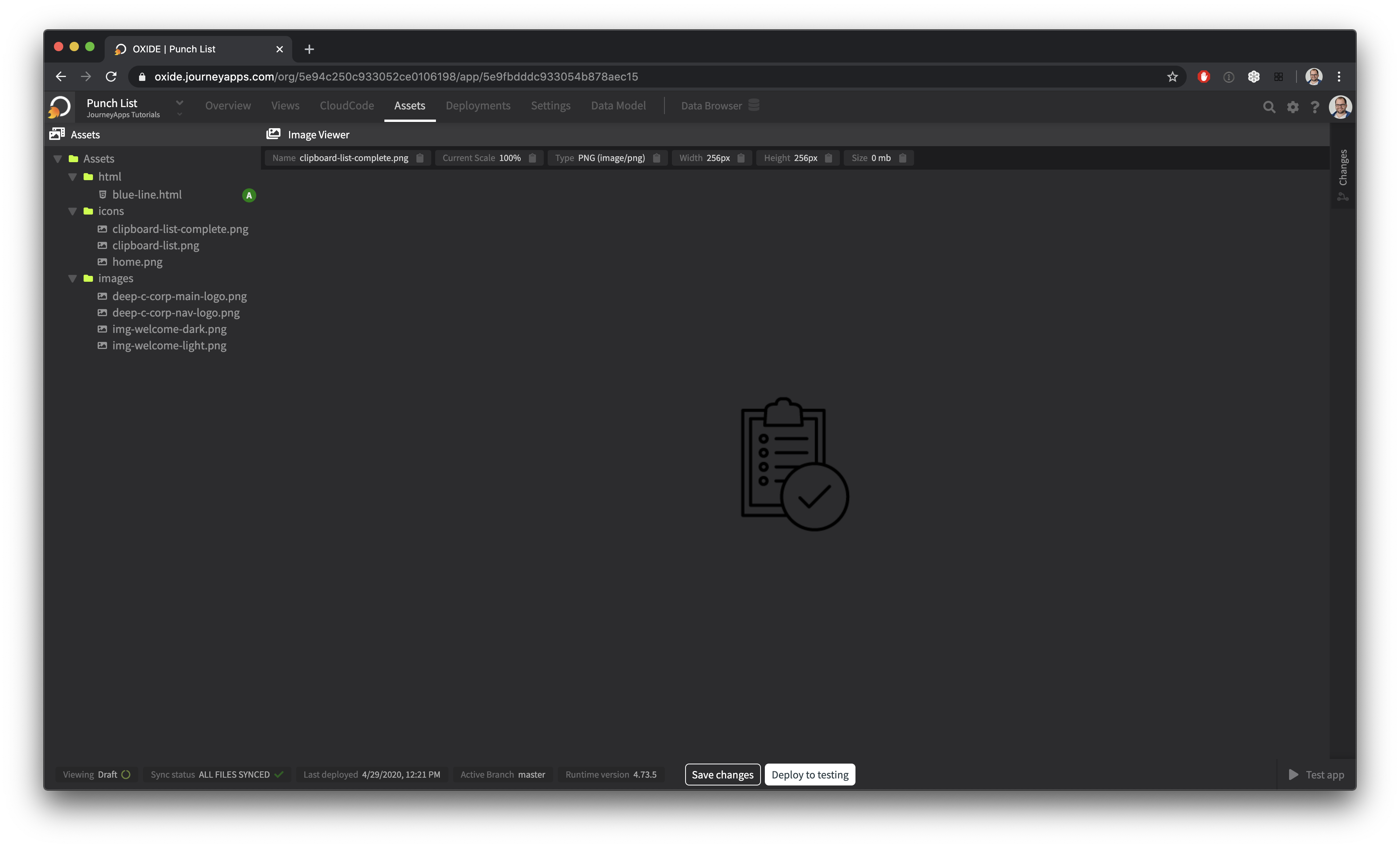1400x848 pixels.
Task: Select clipboard-list.png file
Action: point(156,245)
